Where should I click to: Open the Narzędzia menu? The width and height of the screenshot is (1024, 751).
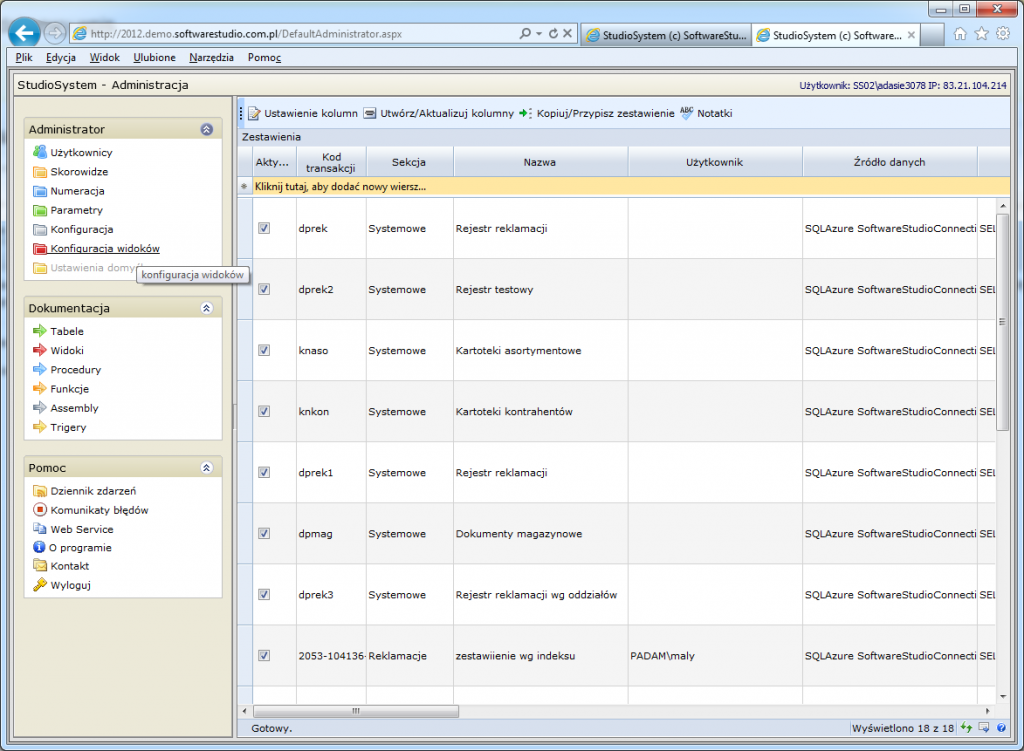pos(211,58)
